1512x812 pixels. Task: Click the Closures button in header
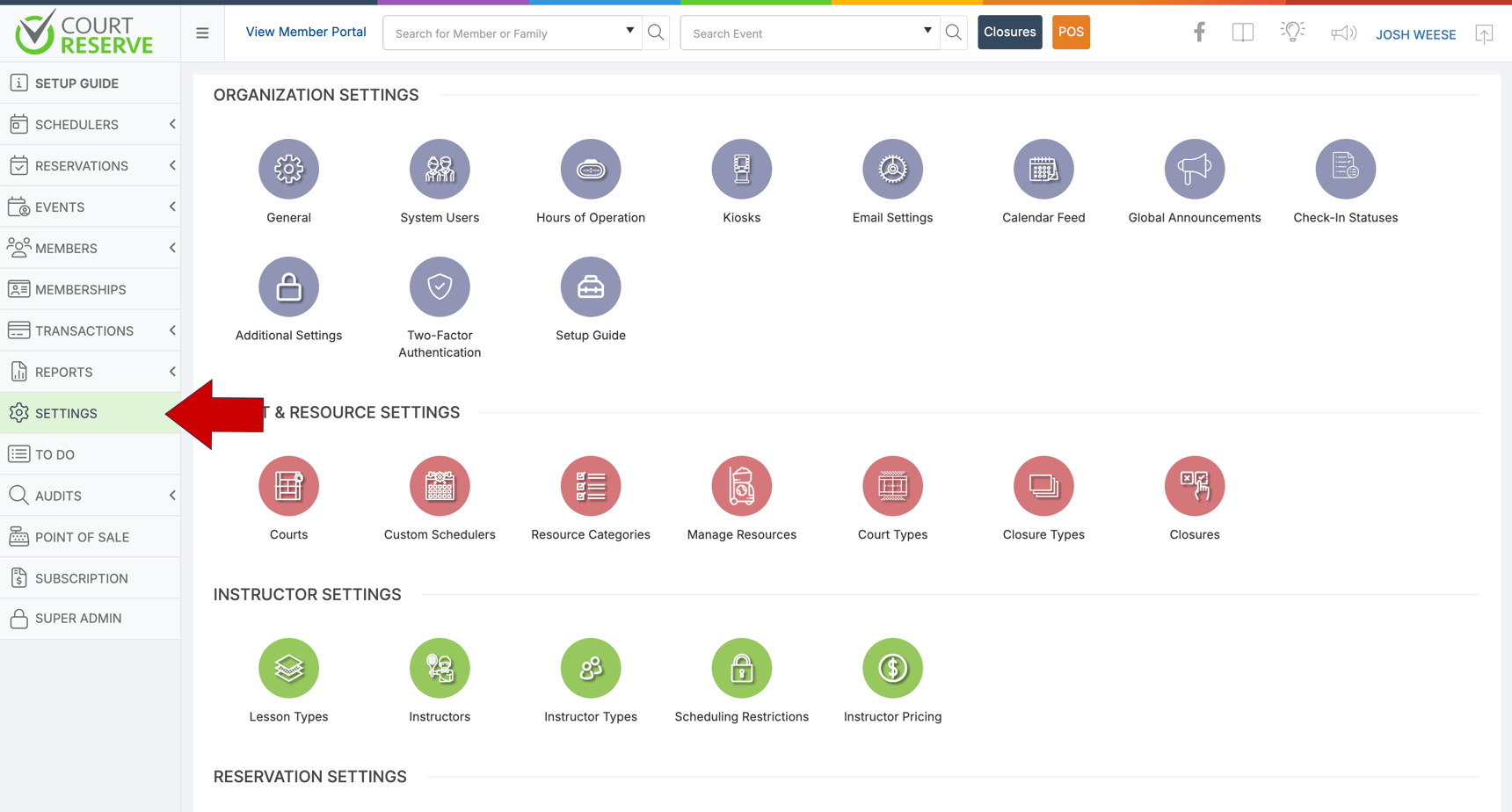pyautogui.click(x=1009, y=33)
